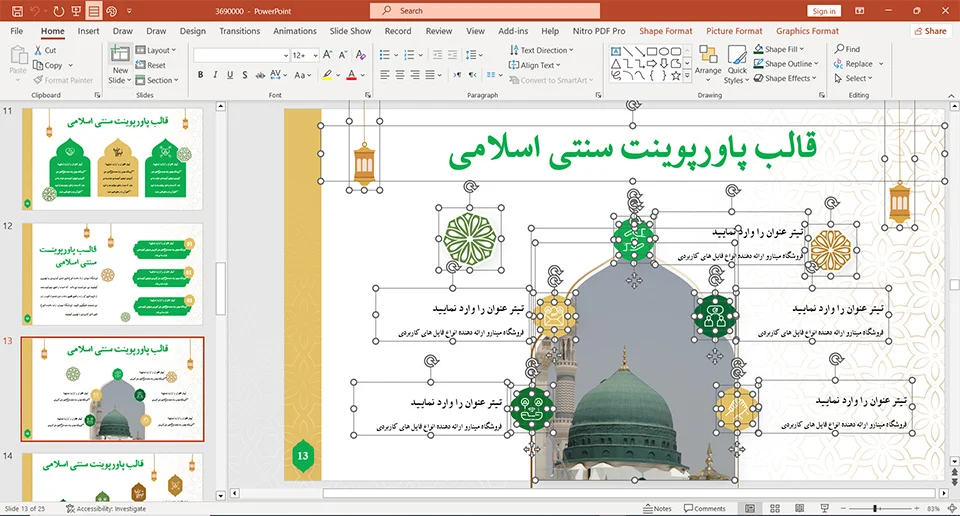Decrease the font size

coord(343,55)
